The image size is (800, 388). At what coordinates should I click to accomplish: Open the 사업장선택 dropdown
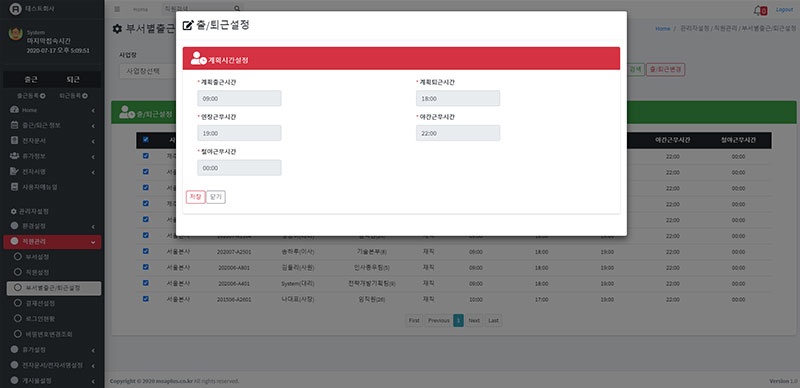[x=147, y=71]
